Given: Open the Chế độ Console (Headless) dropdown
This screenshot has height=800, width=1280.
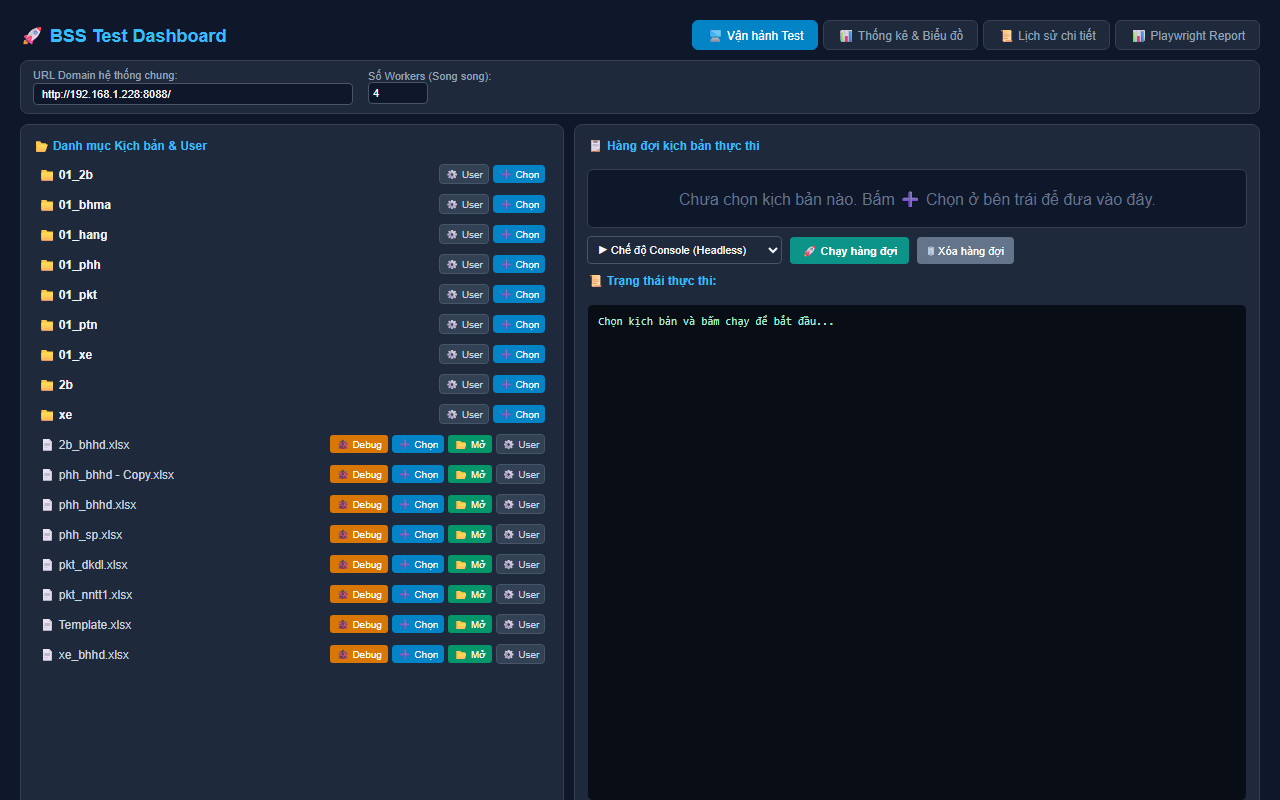Looking at the screenshot, I should pos(684,250).
